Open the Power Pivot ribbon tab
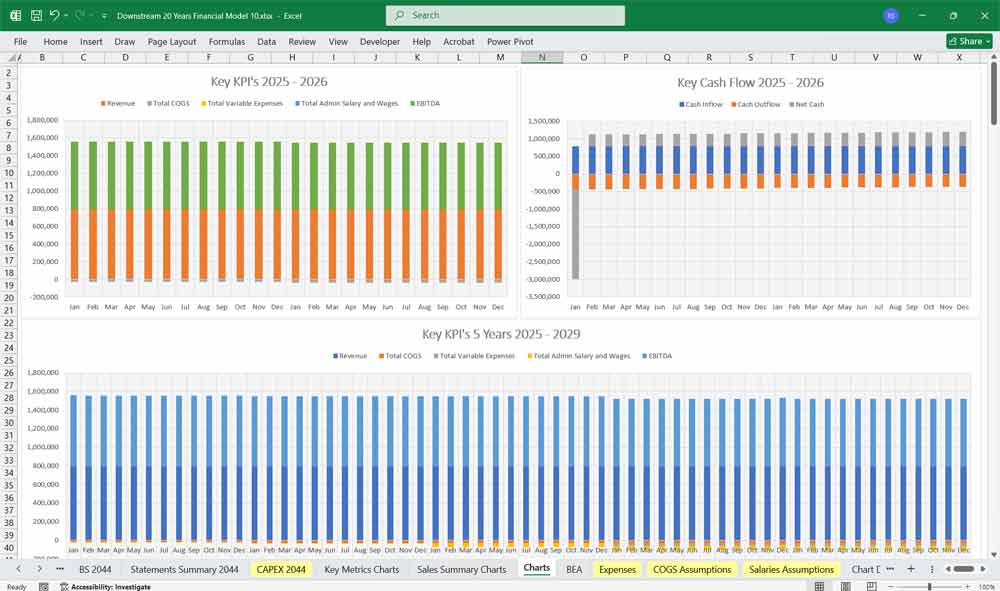The image size is (1000, 591). click(x=510, y=42)
